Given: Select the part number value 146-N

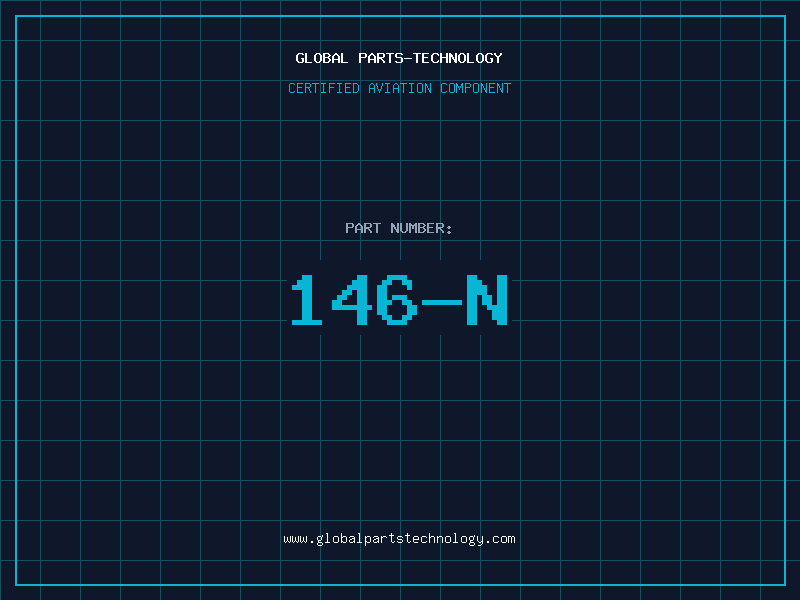Looking at the screenshot, I should pos(399,300).
